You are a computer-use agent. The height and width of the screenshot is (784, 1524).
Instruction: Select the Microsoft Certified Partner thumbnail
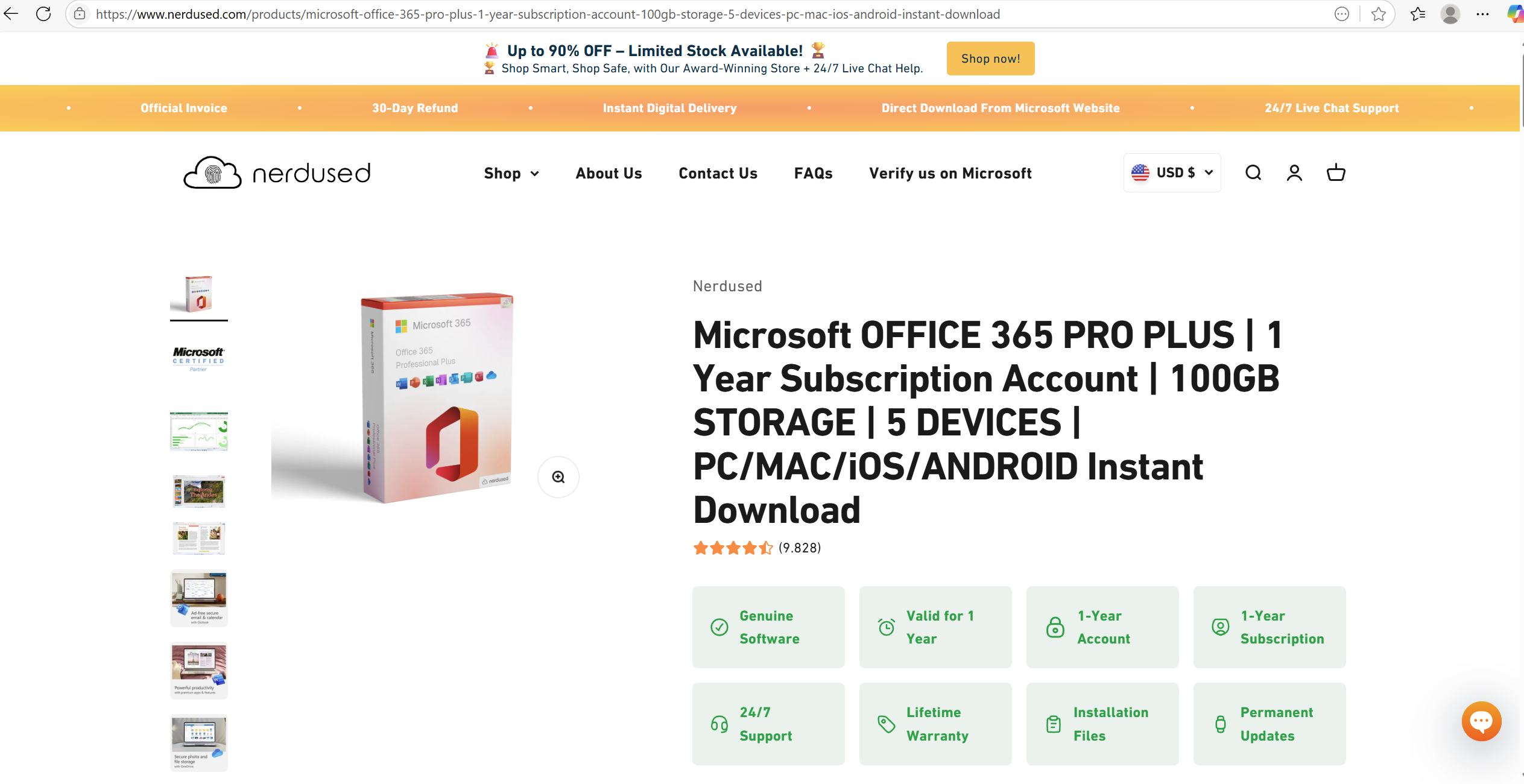point(198,357)
